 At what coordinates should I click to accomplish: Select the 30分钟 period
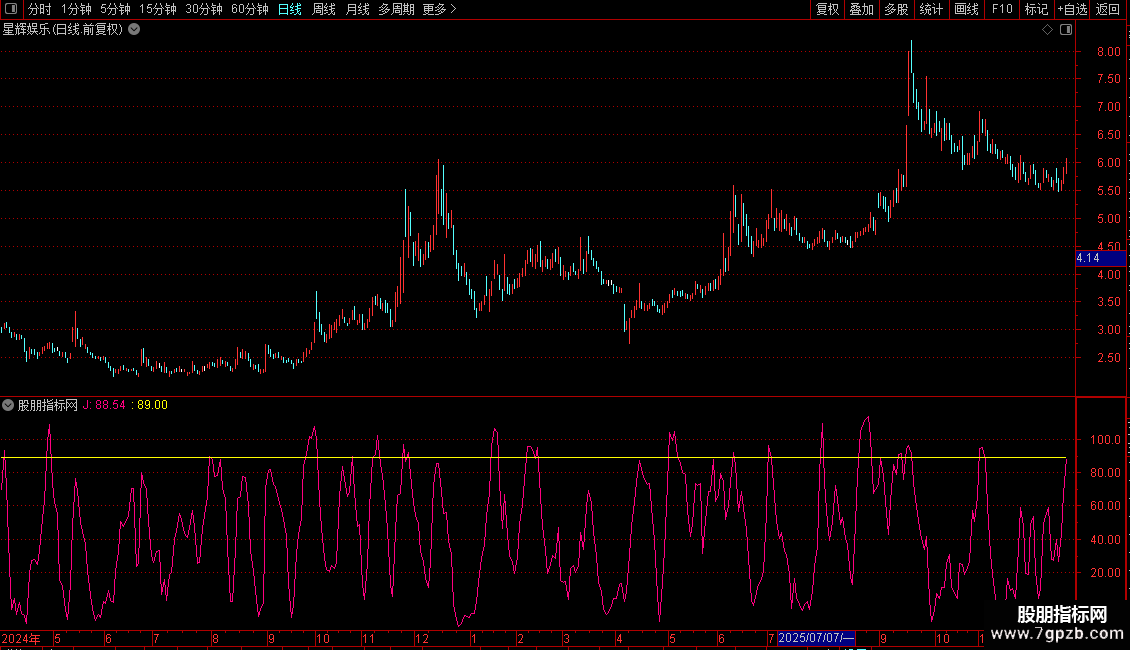[x=203, y=9]
